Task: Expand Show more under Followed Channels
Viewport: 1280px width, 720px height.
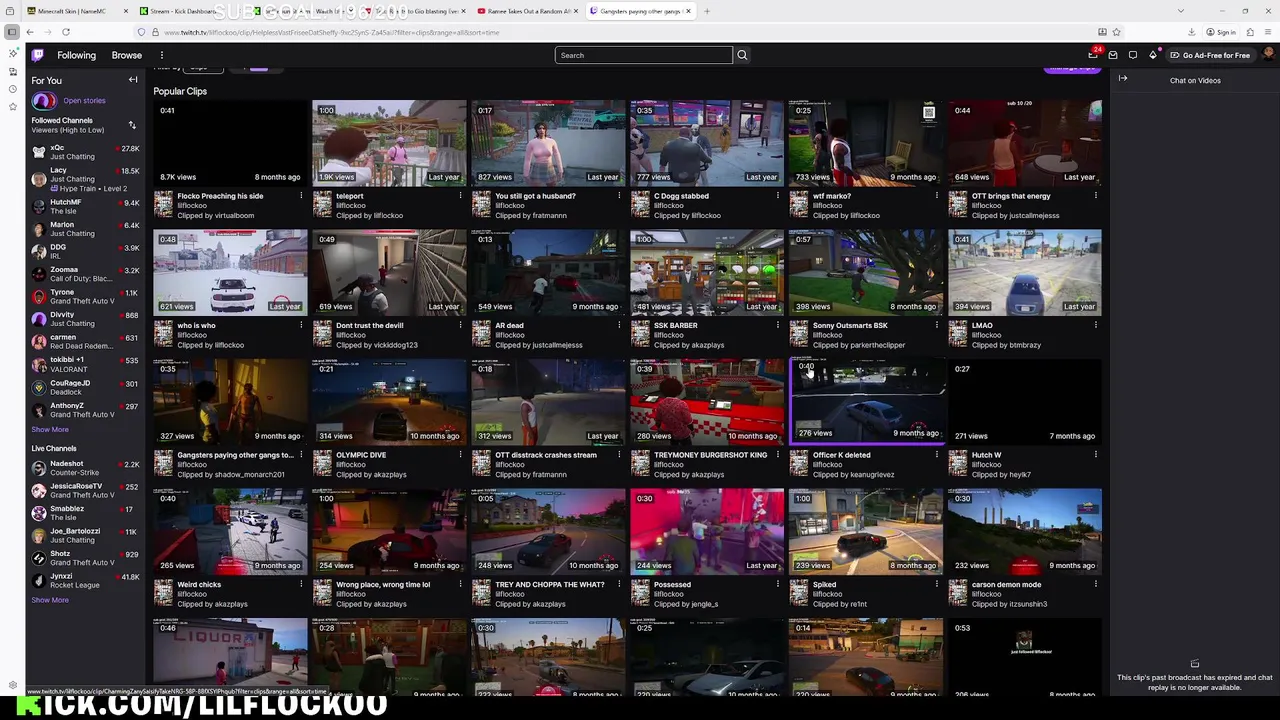Action: (x=50, y=429)
